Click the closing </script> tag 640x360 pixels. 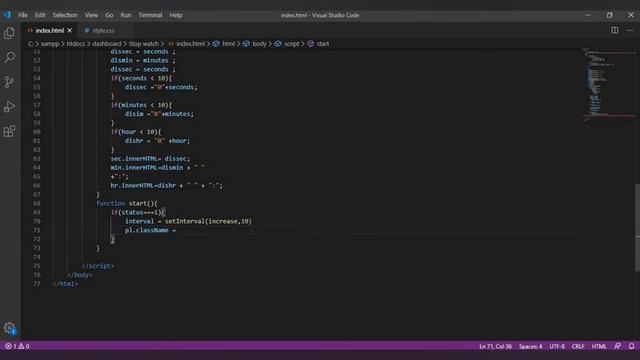pyautogui.click(x=98, y=266)
